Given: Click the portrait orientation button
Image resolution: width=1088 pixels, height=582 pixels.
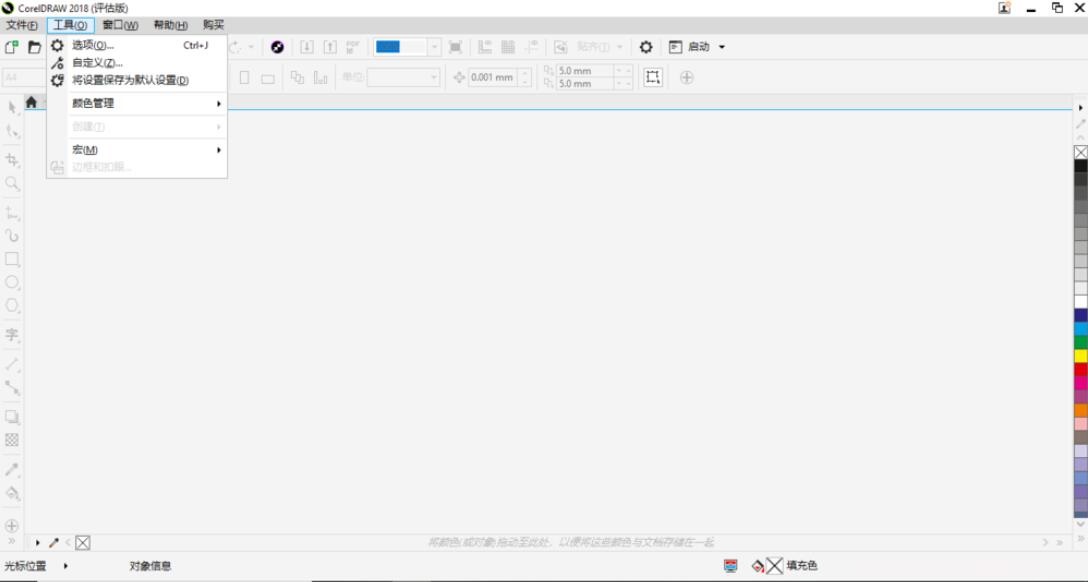Looking at the screenshot, I should pyautogui.click(x=244, y=77).
